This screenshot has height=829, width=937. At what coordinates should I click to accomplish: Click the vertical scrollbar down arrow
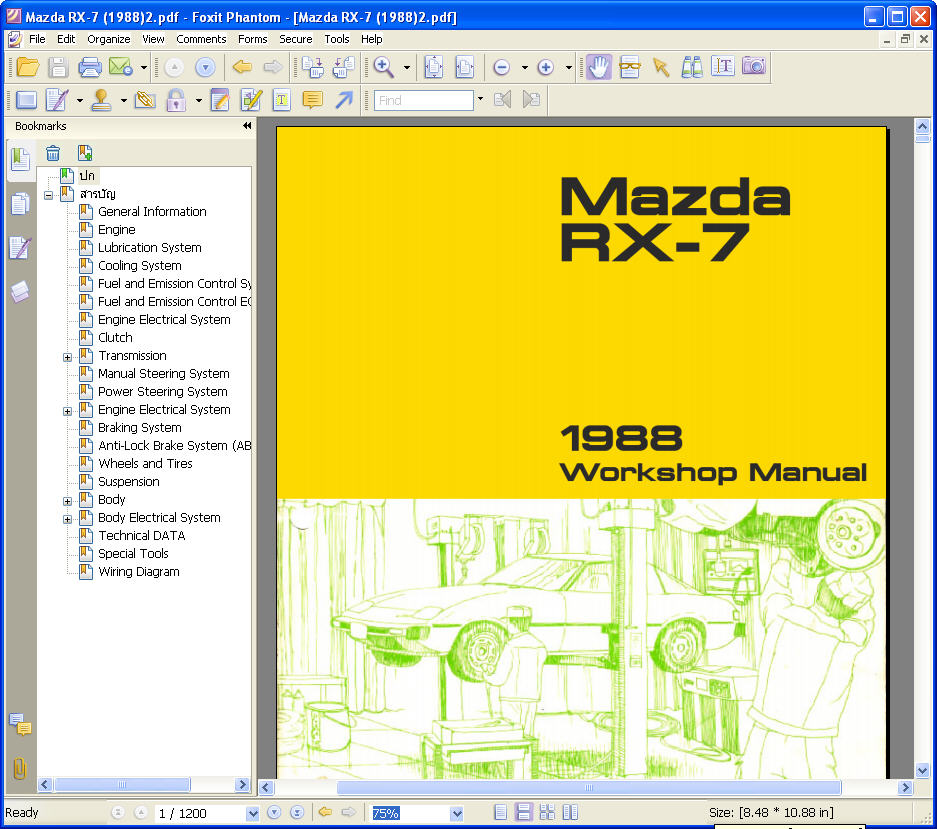click(922, 770)
